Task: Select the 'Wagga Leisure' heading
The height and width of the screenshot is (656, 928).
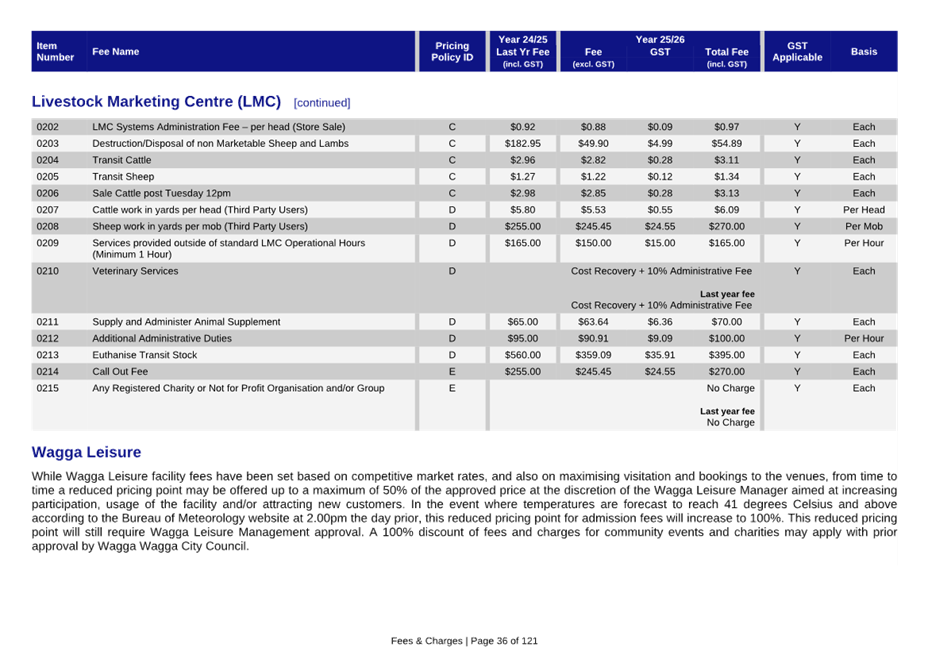Action: (x=86, y=452)
